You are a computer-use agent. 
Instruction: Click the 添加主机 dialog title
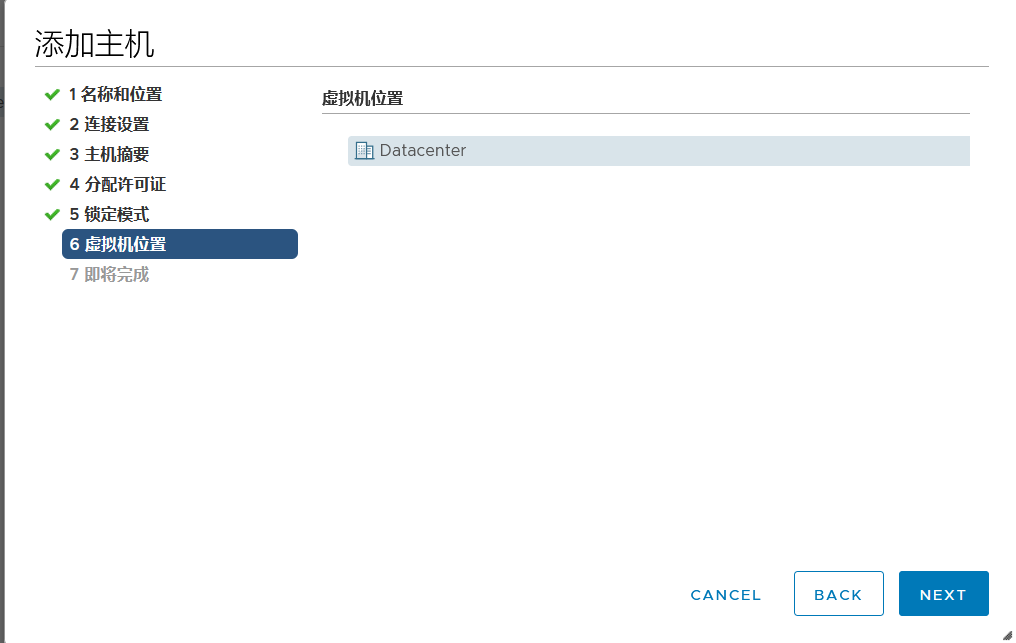pos(94,44)
